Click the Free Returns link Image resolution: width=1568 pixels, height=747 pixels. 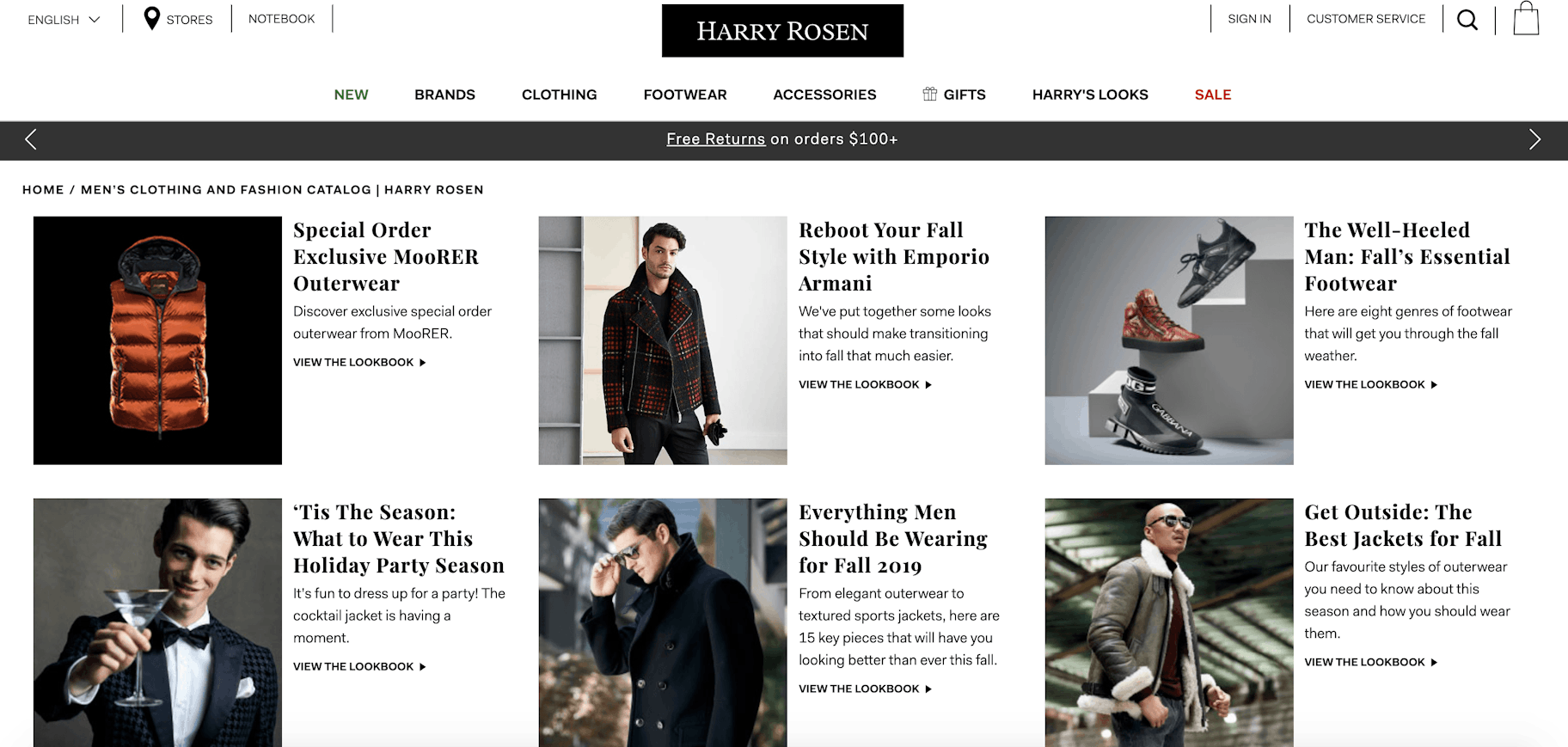(715, 139)
